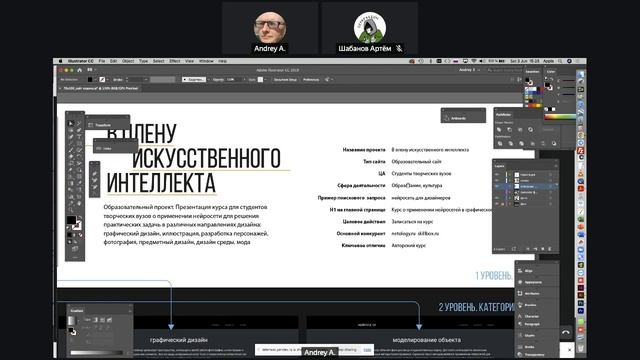The image size is (640, 360).
Task: Click the Minus Front icon in Pathfinder
Action: [x=509, y=130]
